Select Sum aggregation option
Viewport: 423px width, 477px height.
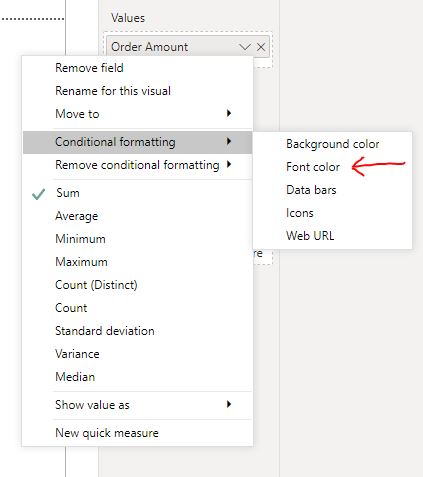tap(137, 193)
